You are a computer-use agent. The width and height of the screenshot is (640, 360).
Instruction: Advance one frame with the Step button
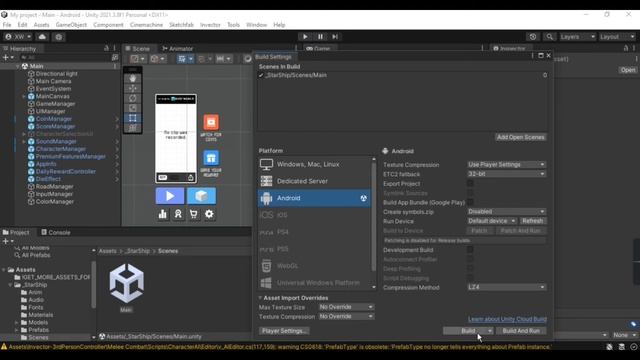(x=335, y=37)
